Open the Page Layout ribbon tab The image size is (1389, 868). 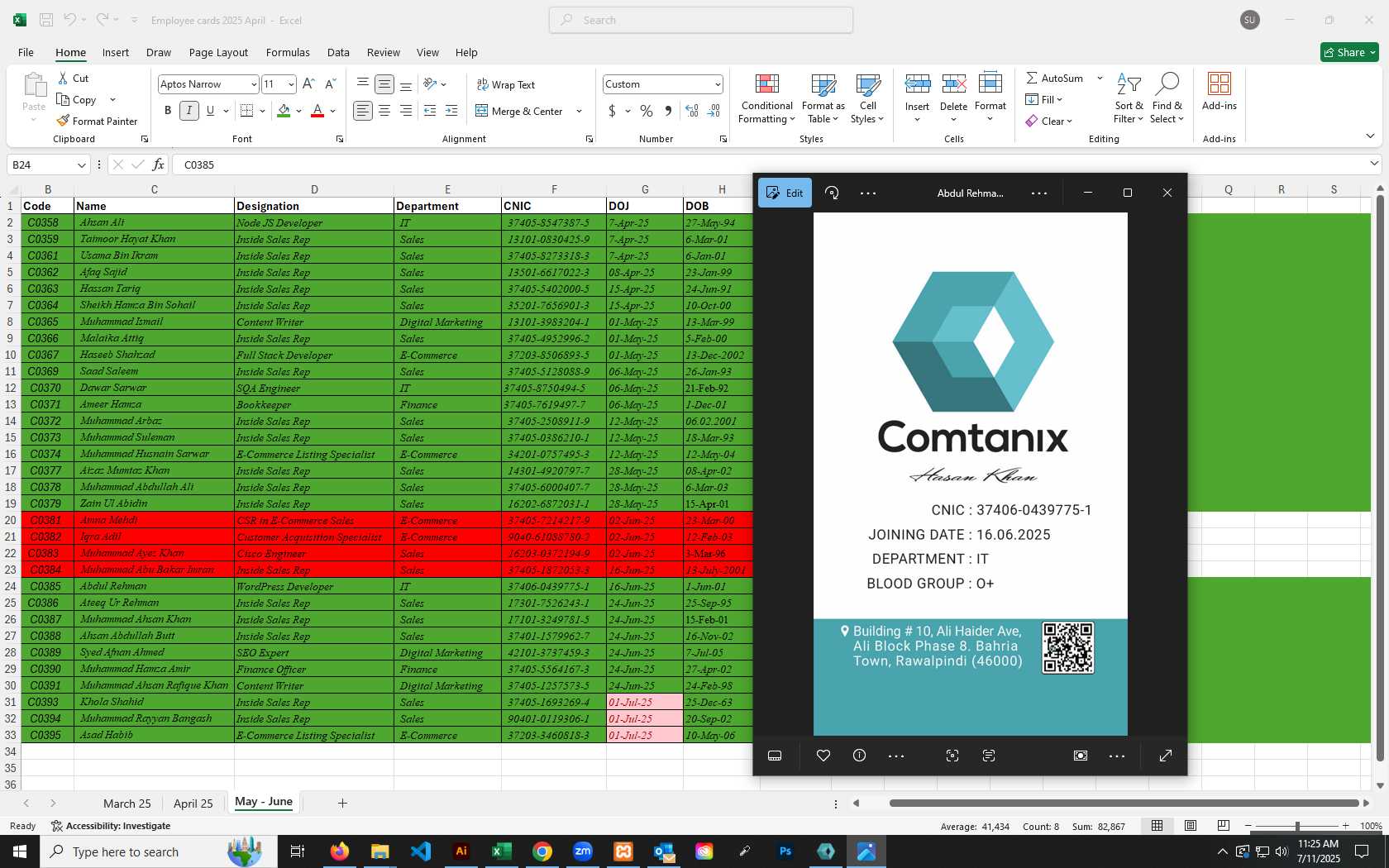coord(218,52)
